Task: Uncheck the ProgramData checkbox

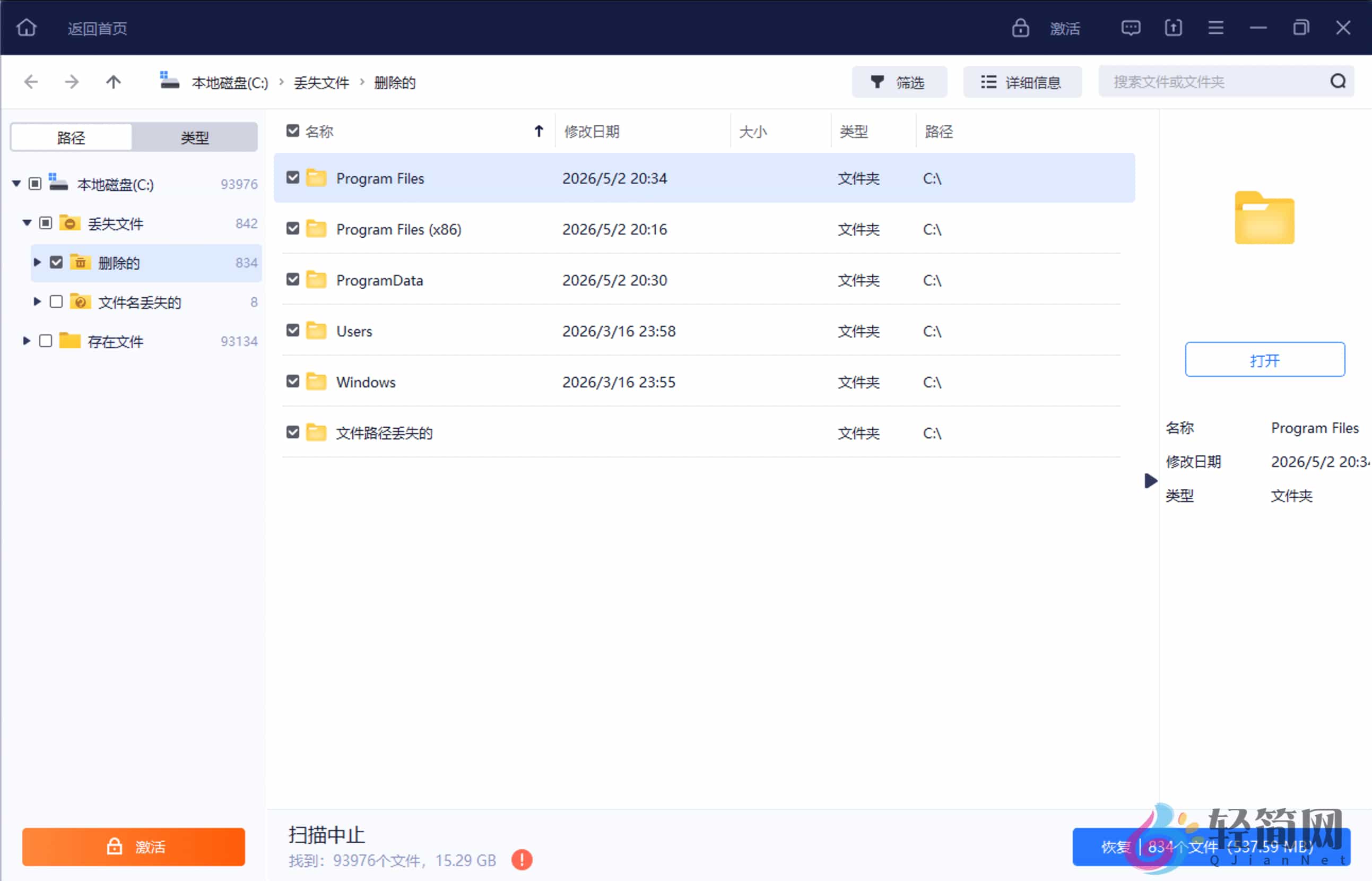Action: pyautogui.click(x=293, y=279)
